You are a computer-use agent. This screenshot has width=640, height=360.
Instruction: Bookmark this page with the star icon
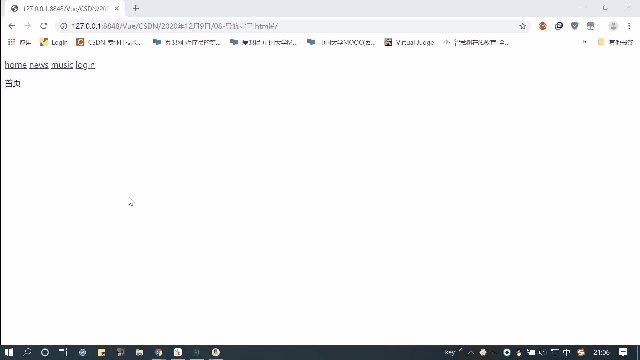[x=522, y=26]
